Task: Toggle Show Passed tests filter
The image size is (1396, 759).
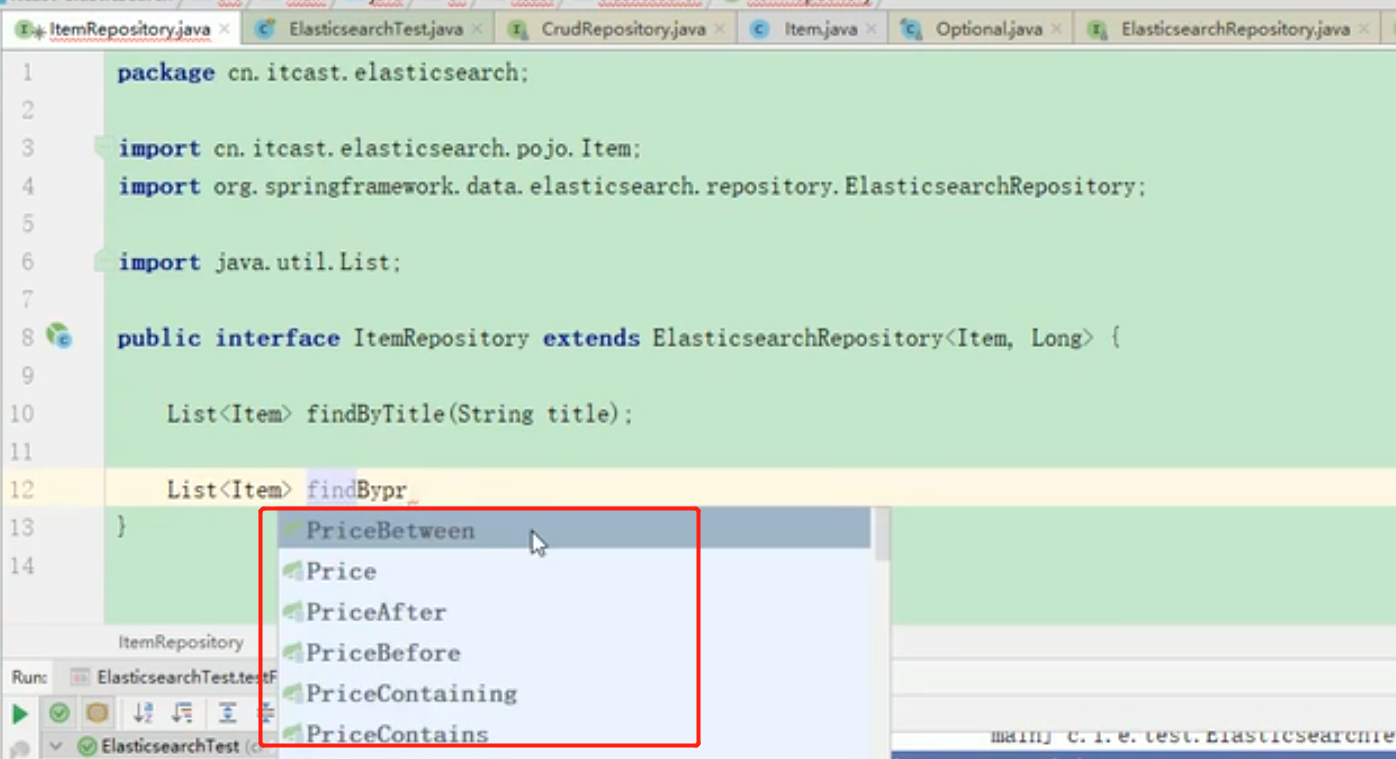Action: point(59,713)
